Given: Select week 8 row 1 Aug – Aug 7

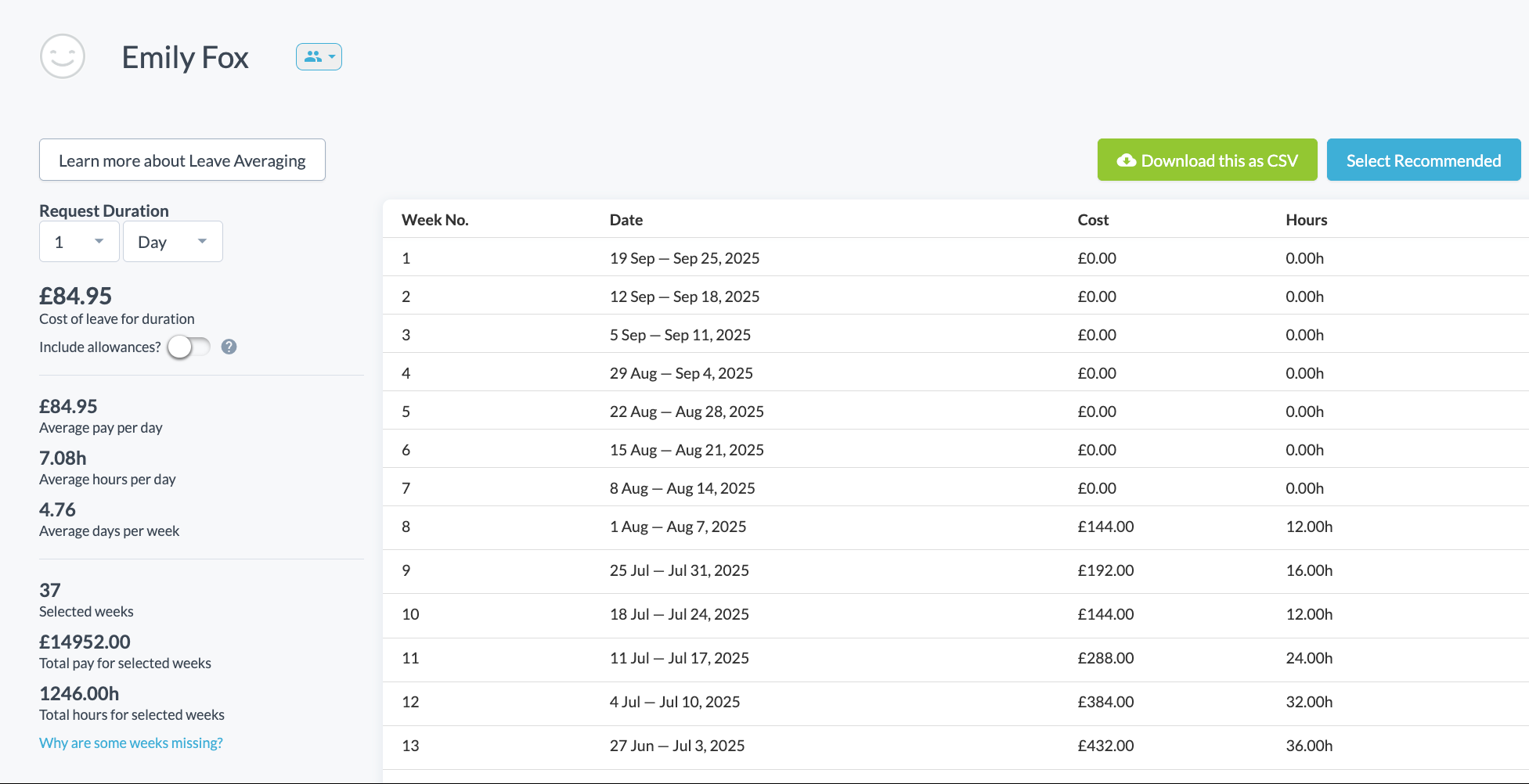Looking at the screenshot, I should point(677,527).
